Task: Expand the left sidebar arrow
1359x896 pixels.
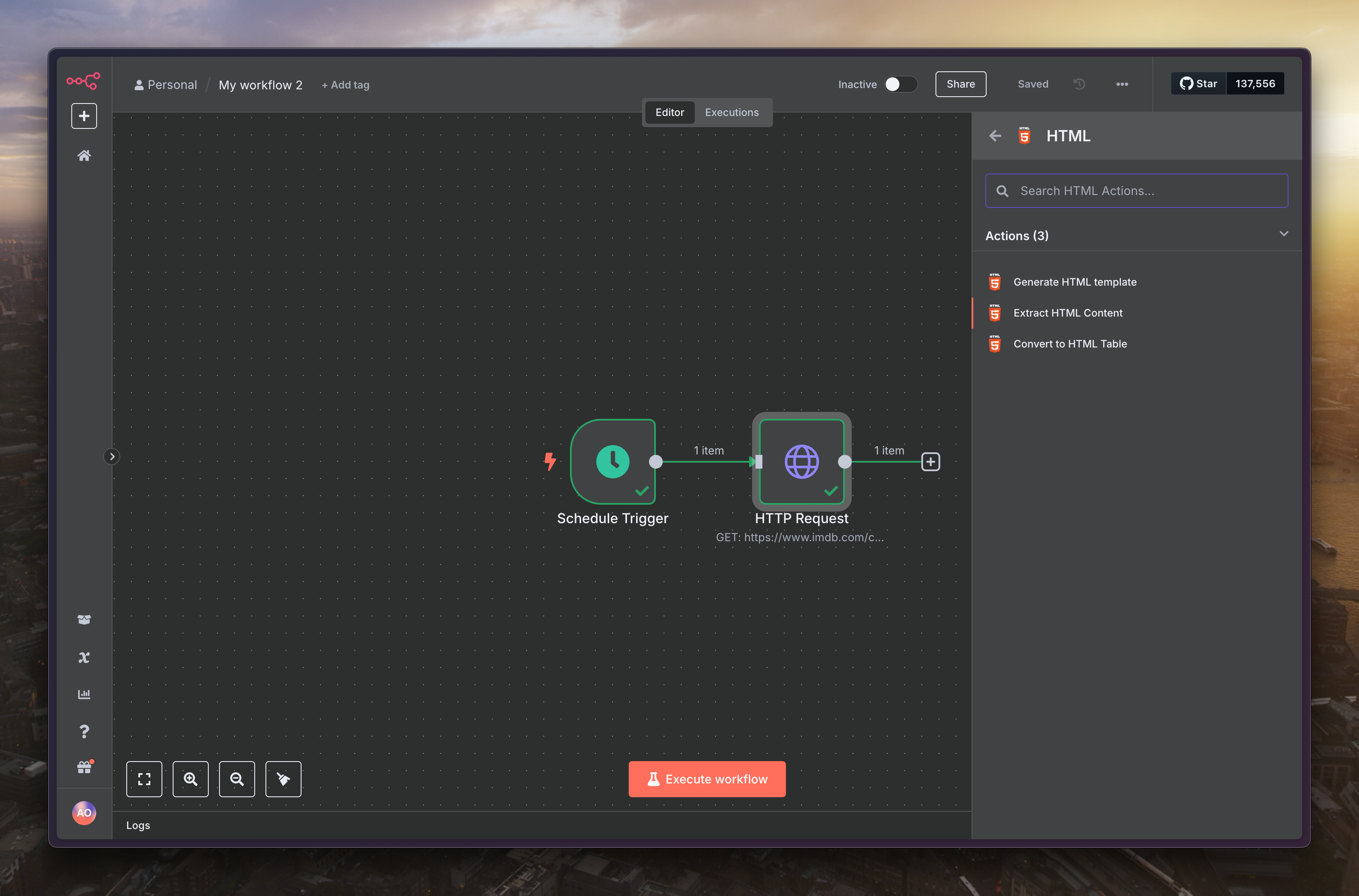Action: click(112, 457)
